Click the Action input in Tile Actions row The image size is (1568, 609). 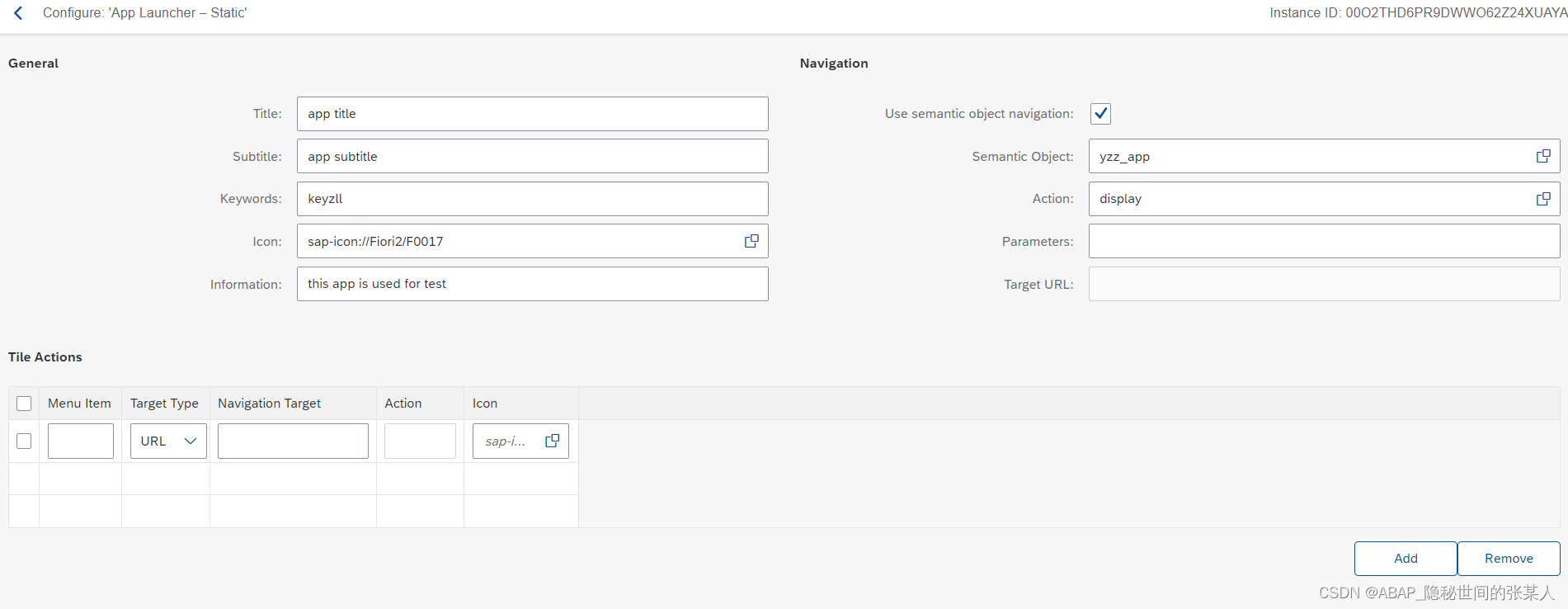click(x=420, y=441)
